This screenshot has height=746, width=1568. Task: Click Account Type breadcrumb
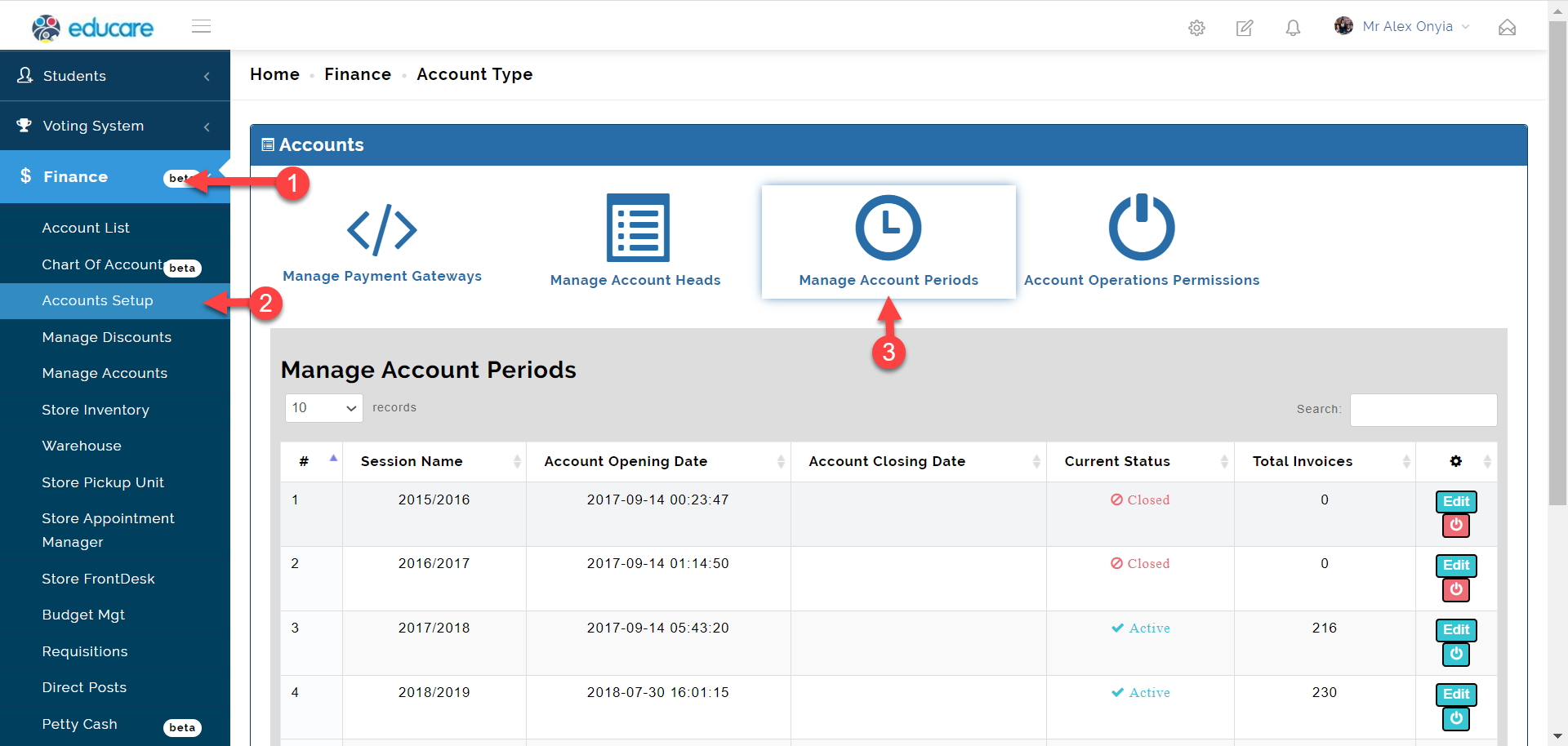[474, 74]
